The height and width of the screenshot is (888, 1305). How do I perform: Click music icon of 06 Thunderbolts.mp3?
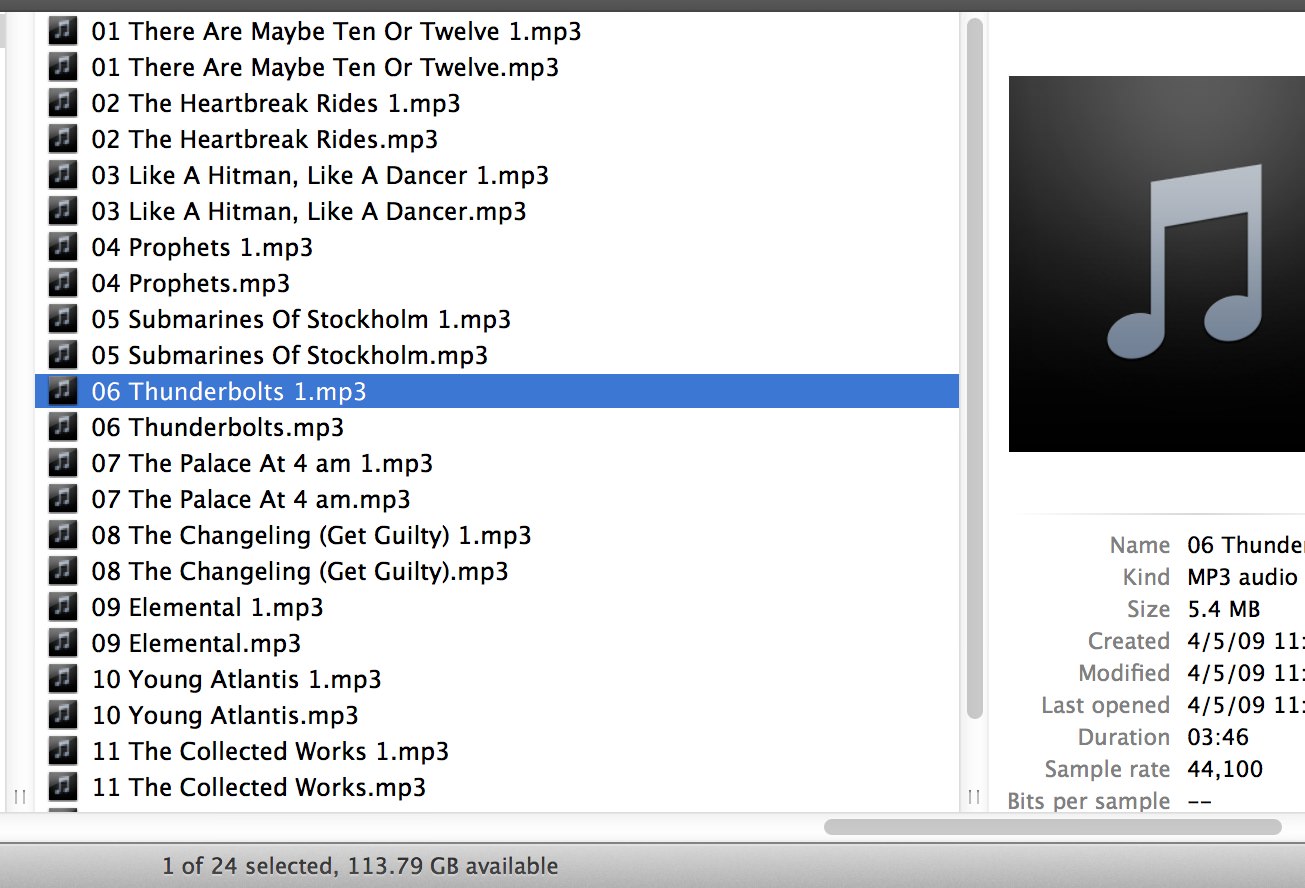click(62, 427)
